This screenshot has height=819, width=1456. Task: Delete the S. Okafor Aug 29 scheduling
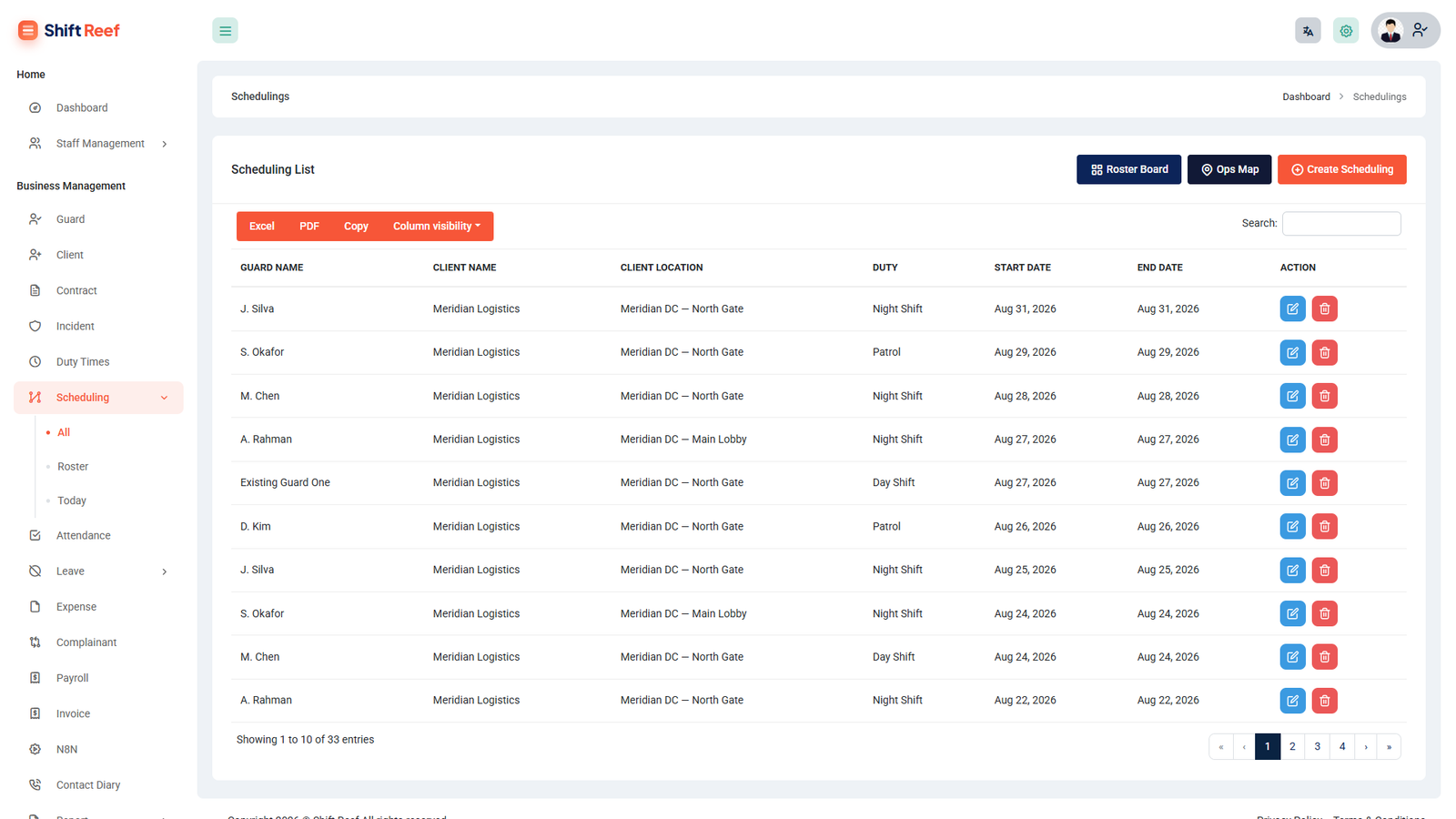[1325, 352]
